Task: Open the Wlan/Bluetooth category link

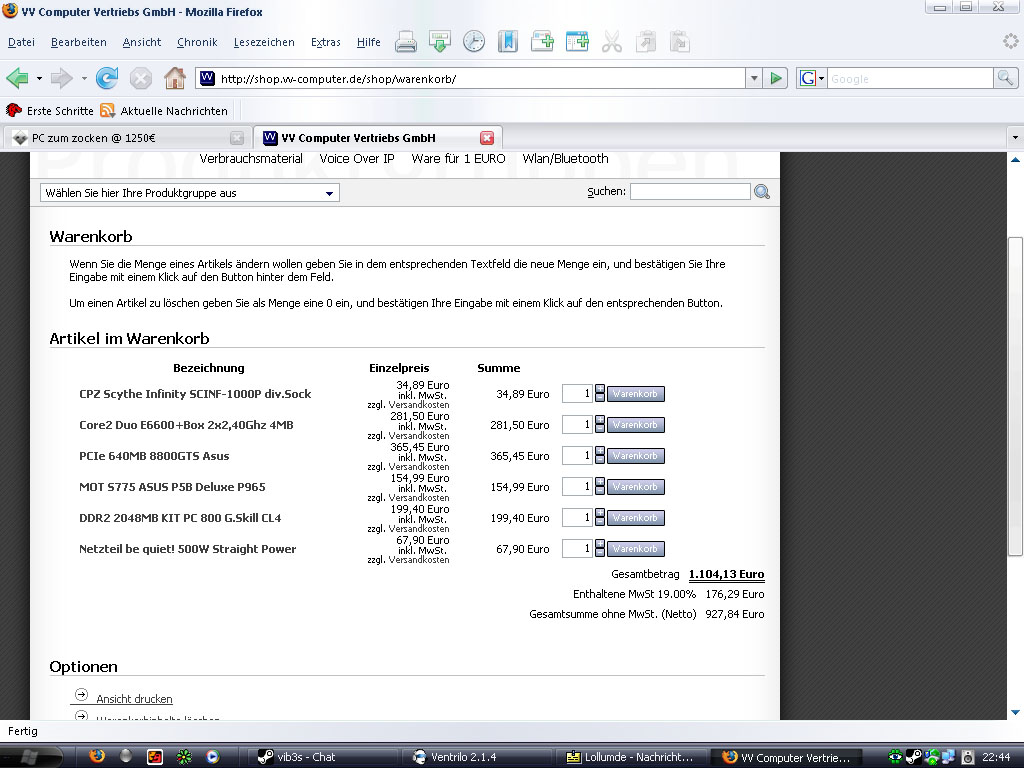Action: [566, 159]
